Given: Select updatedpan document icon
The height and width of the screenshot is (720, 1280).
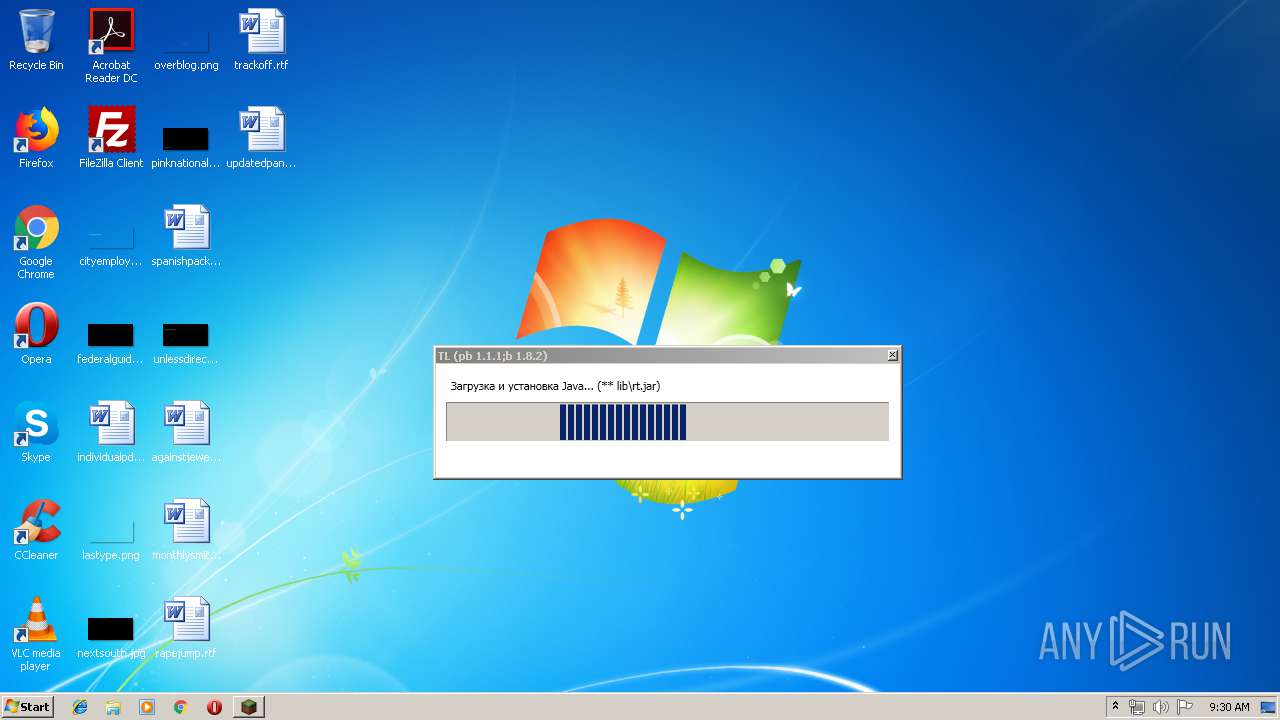Looking at the screenshot, I should [261, 138].
